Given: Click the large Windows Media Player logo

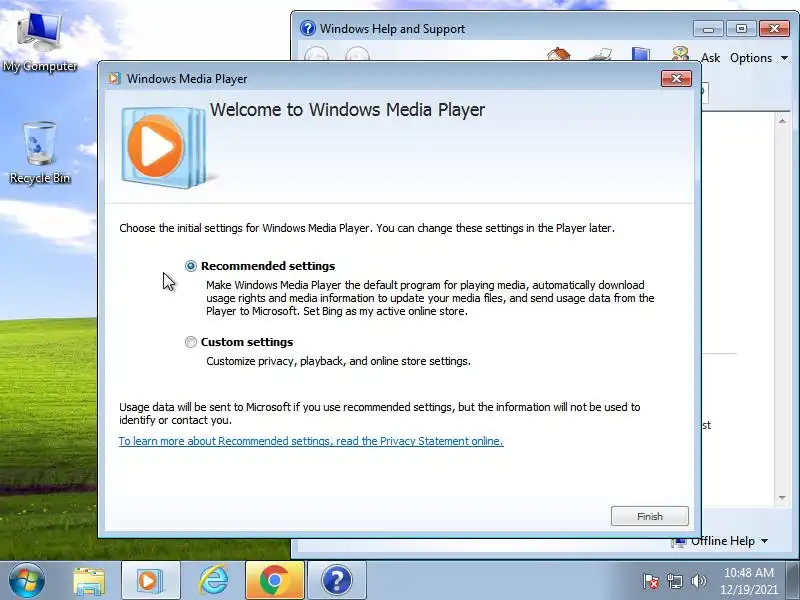Looking at the screenshot, I should coord(163,147).
